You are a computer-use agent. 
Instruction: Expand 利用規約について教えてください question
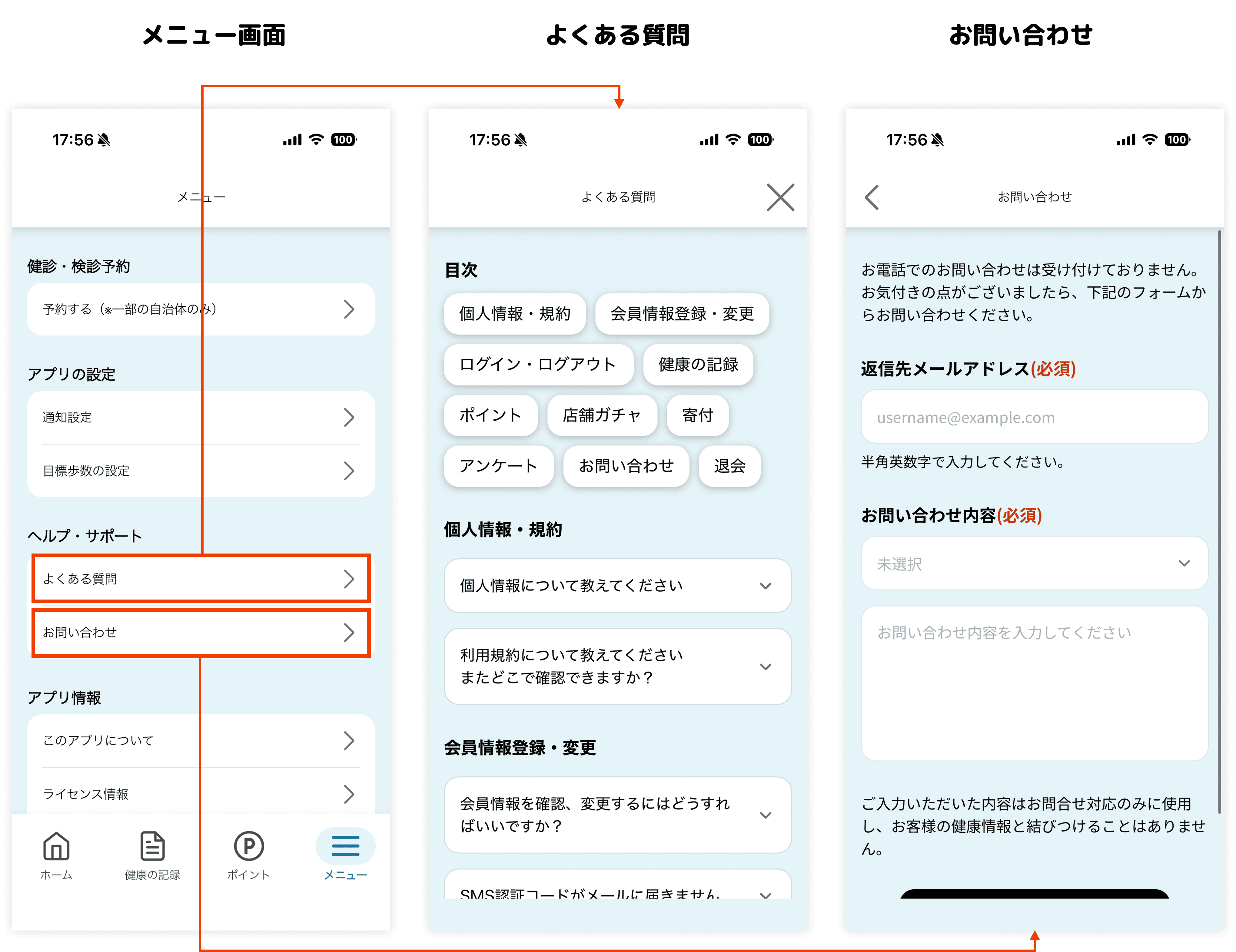coord(617,666)
